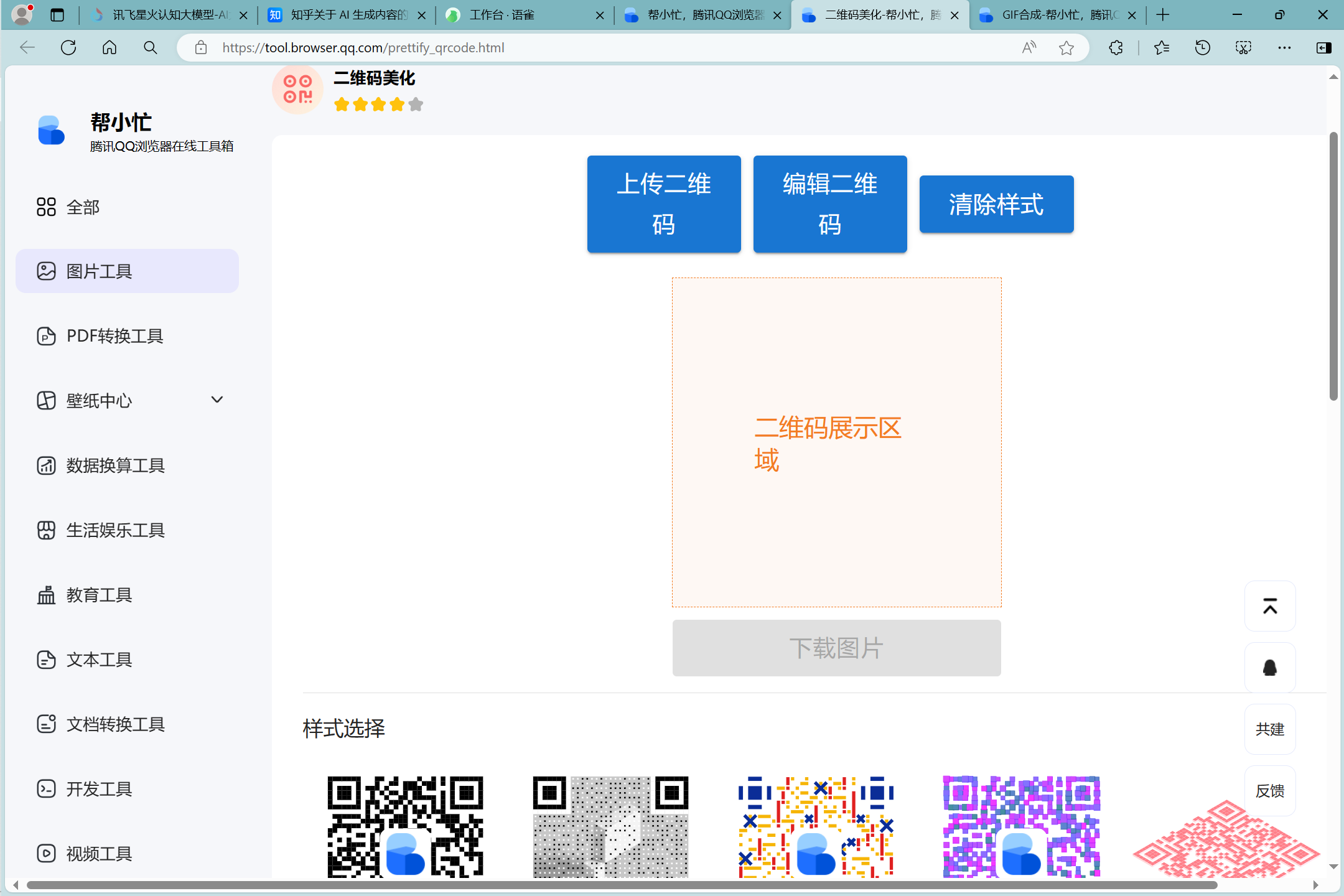
Task: Open PDF转换工具 in sidebar
Action: pos(127,336)
